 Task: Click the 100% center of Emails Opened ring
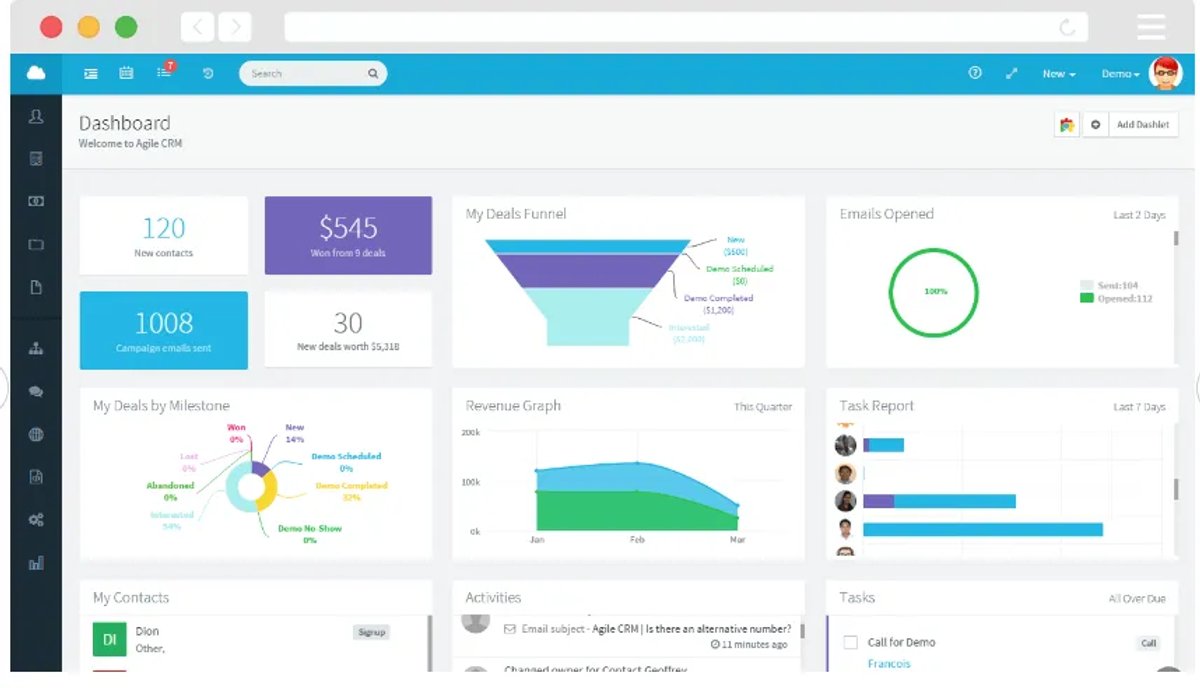(x=935, y=291)
